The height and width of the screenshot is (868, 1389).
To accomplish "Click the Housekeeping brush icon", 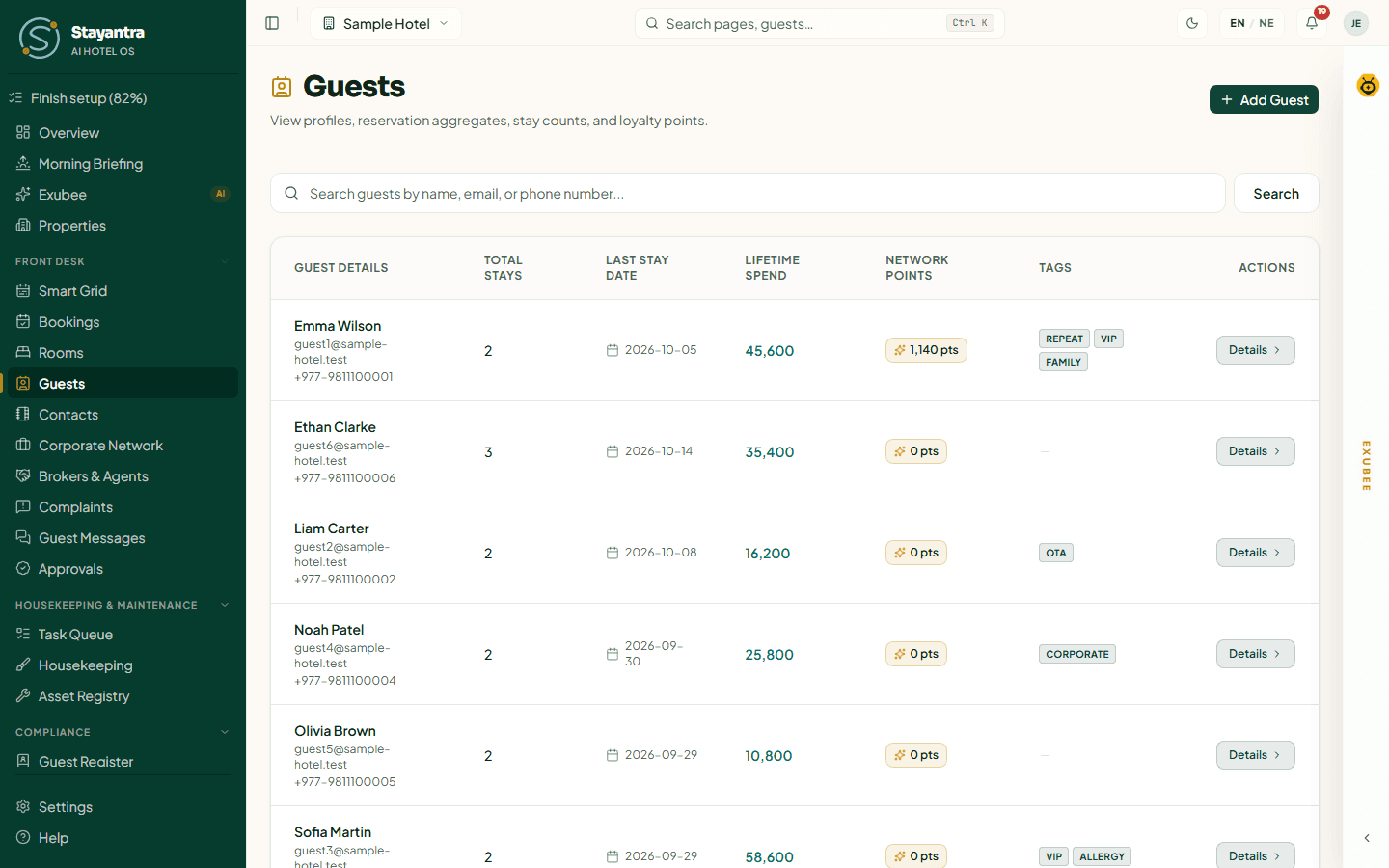I will [23, 665].
